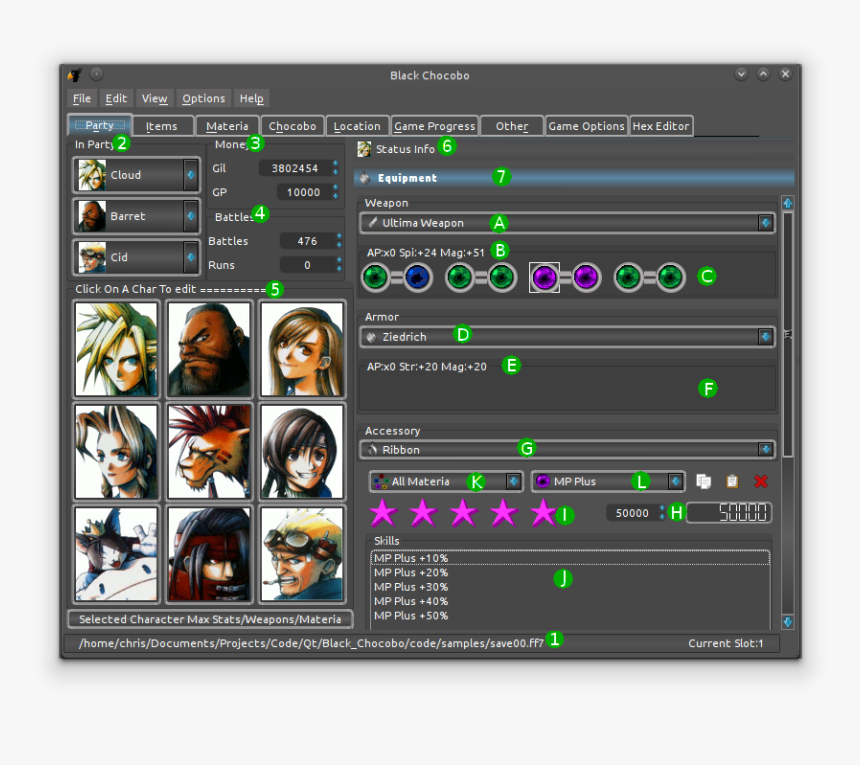The height and width of the screenshot is (765, 860).
Task: Open the MP Plus materia dropdown
Action: tap(608, 481)
